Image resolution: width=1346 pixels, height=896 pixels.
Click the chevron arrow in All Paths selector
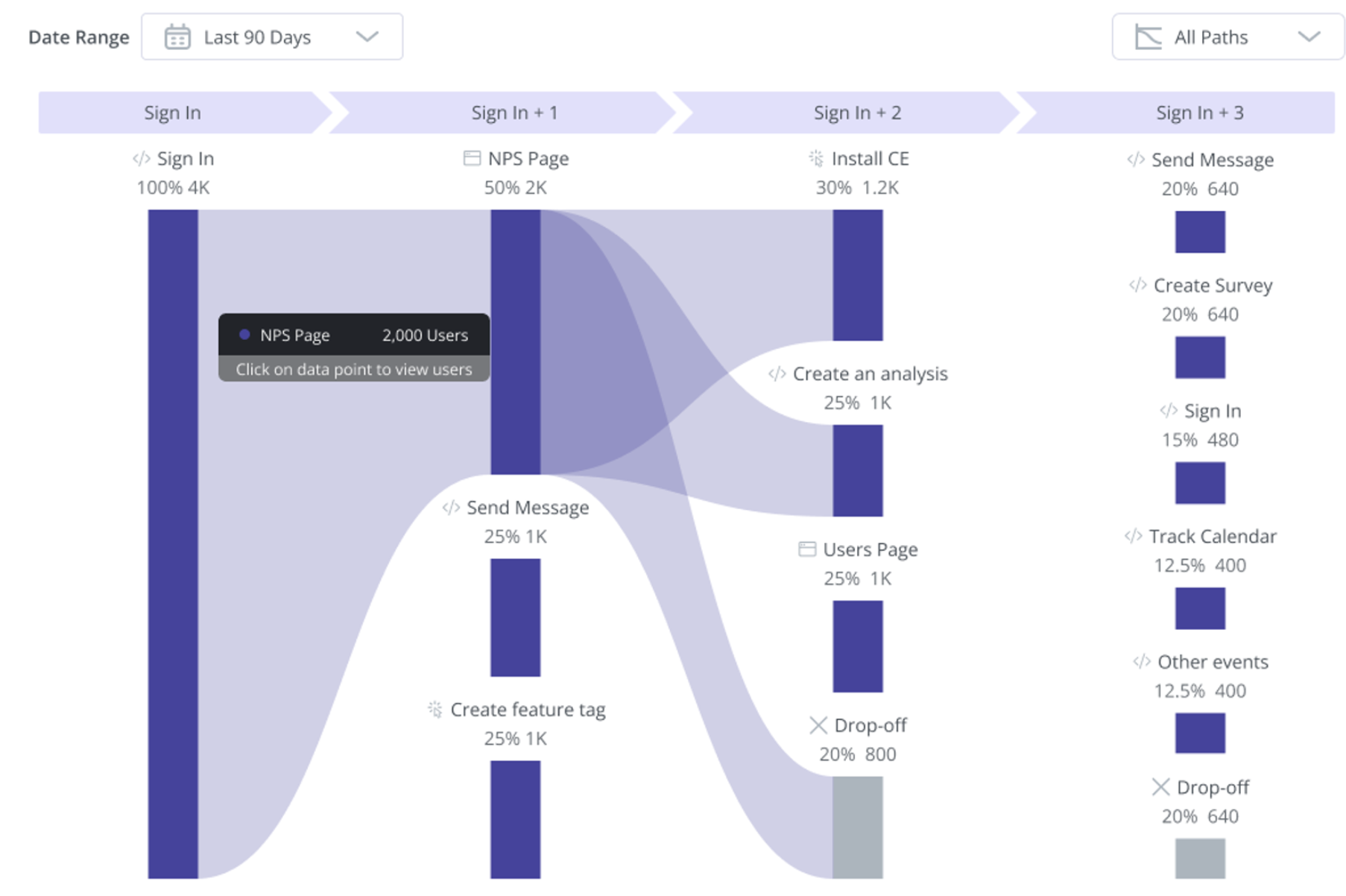click(1309, 37)
